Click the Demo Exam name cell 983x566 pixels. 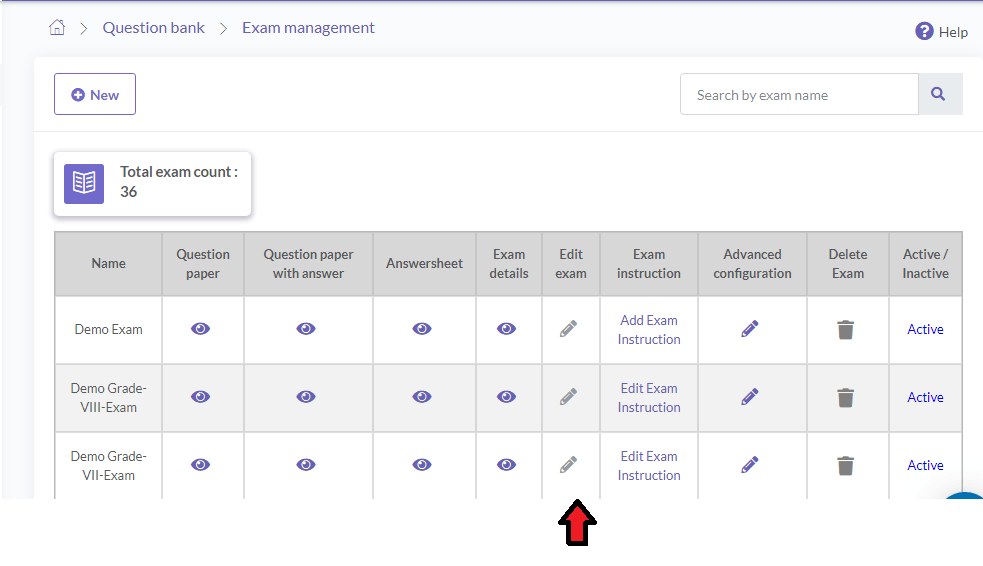pyautogui.click(x=108, y=330)
